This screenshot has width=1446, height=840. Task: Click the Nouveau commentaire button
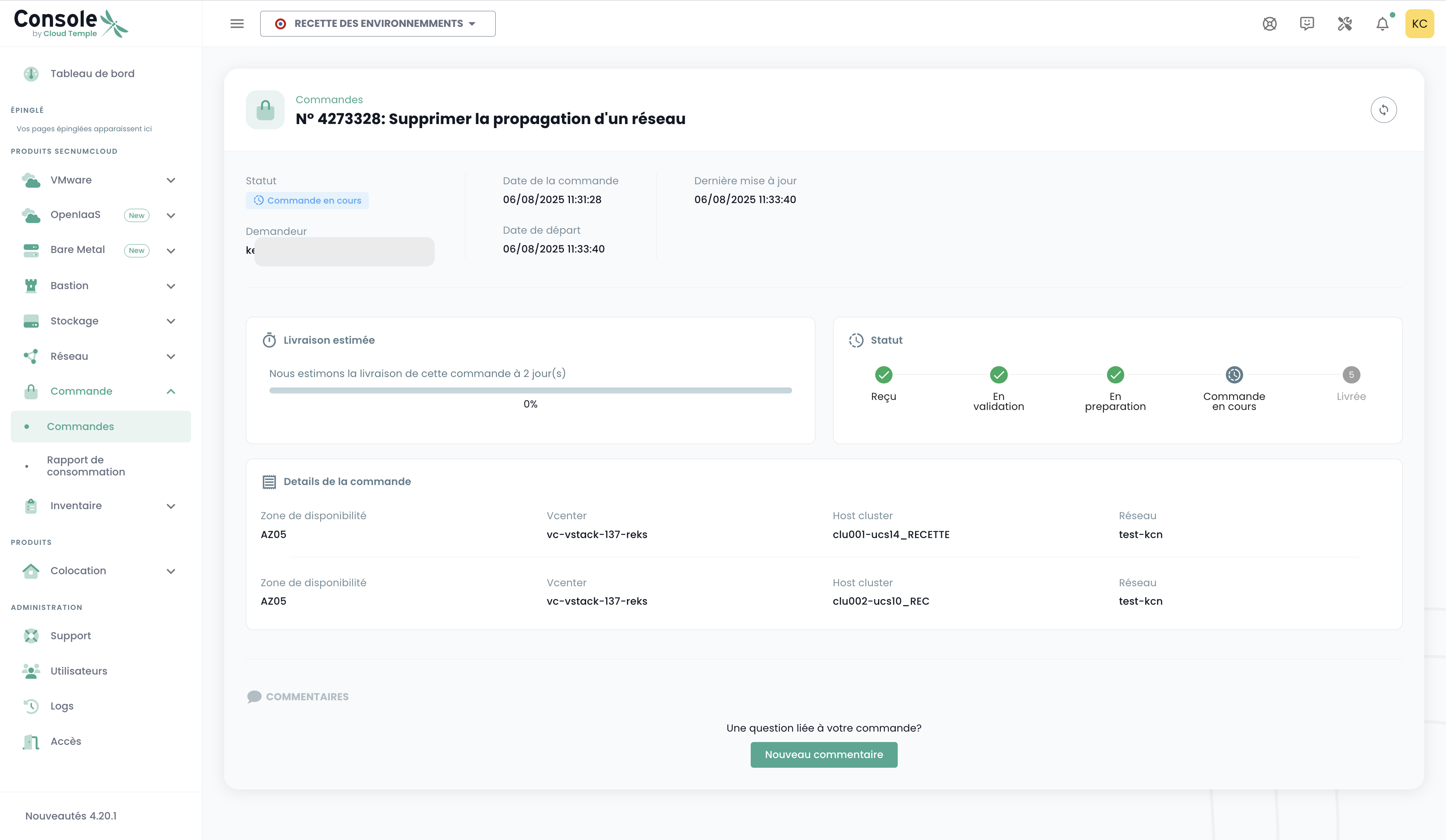[x=823, y=754]
